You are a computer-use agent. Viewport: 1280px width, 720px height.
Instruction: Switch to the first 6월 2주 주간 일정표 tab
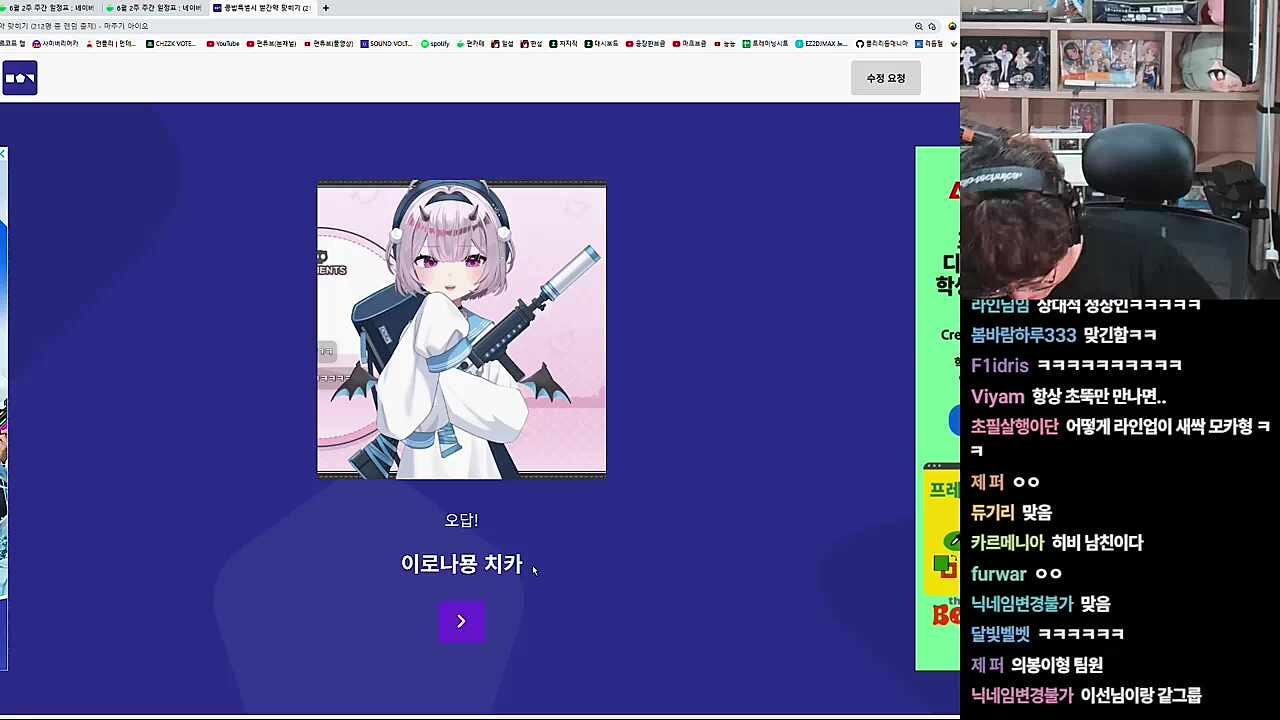coord(50,8)
